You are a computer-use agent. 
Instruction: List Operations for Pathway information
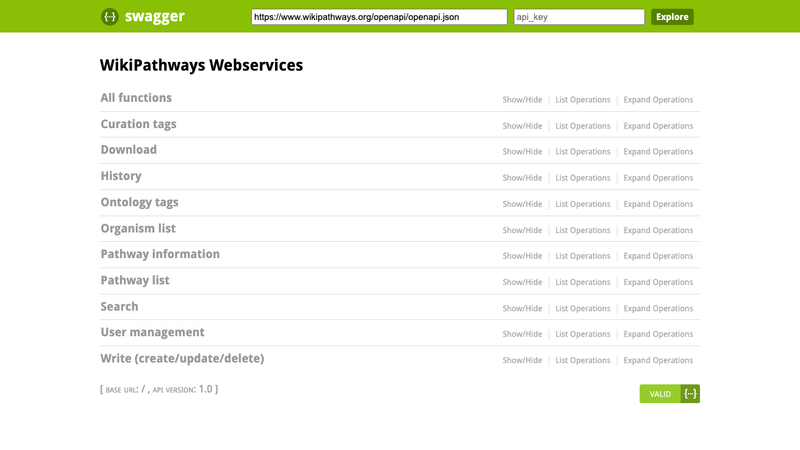583,256
